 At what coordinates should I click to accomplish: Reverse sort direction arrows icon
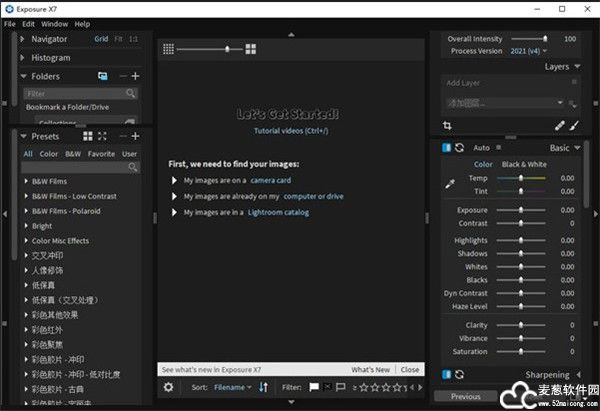tap(263, 387)
